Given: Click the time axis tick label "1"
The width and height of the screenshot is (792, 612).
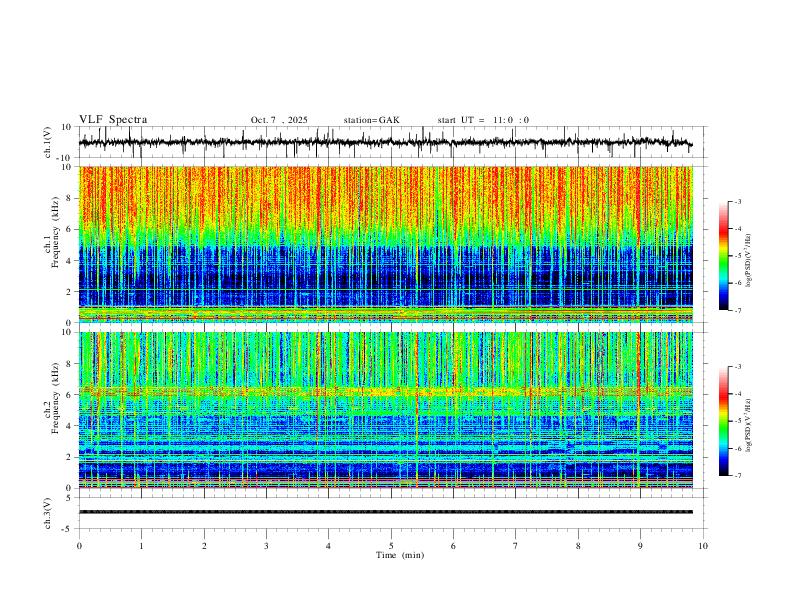Looking at the screenshot, I should 141,546.
